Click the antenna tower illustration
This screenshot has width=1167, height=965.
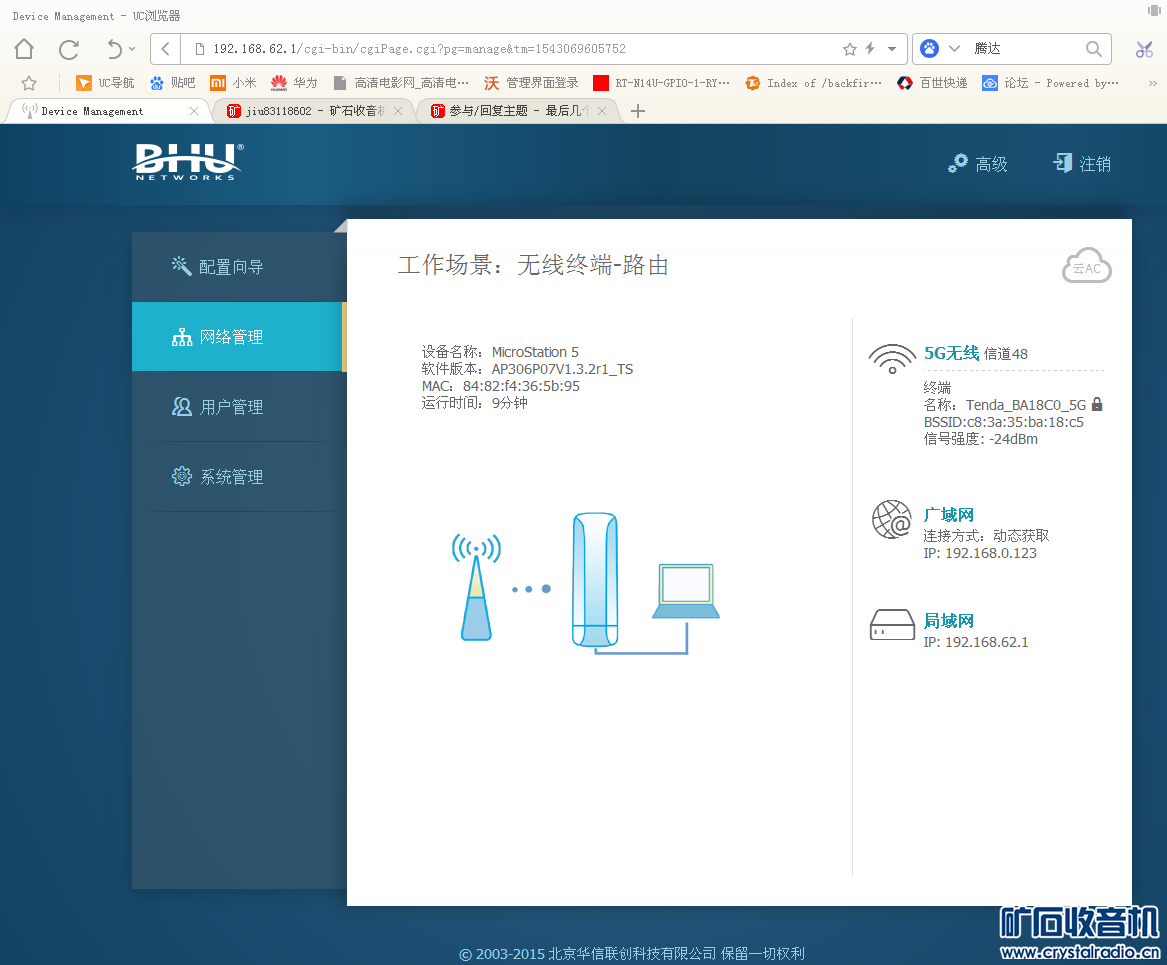tap(476, 587)
